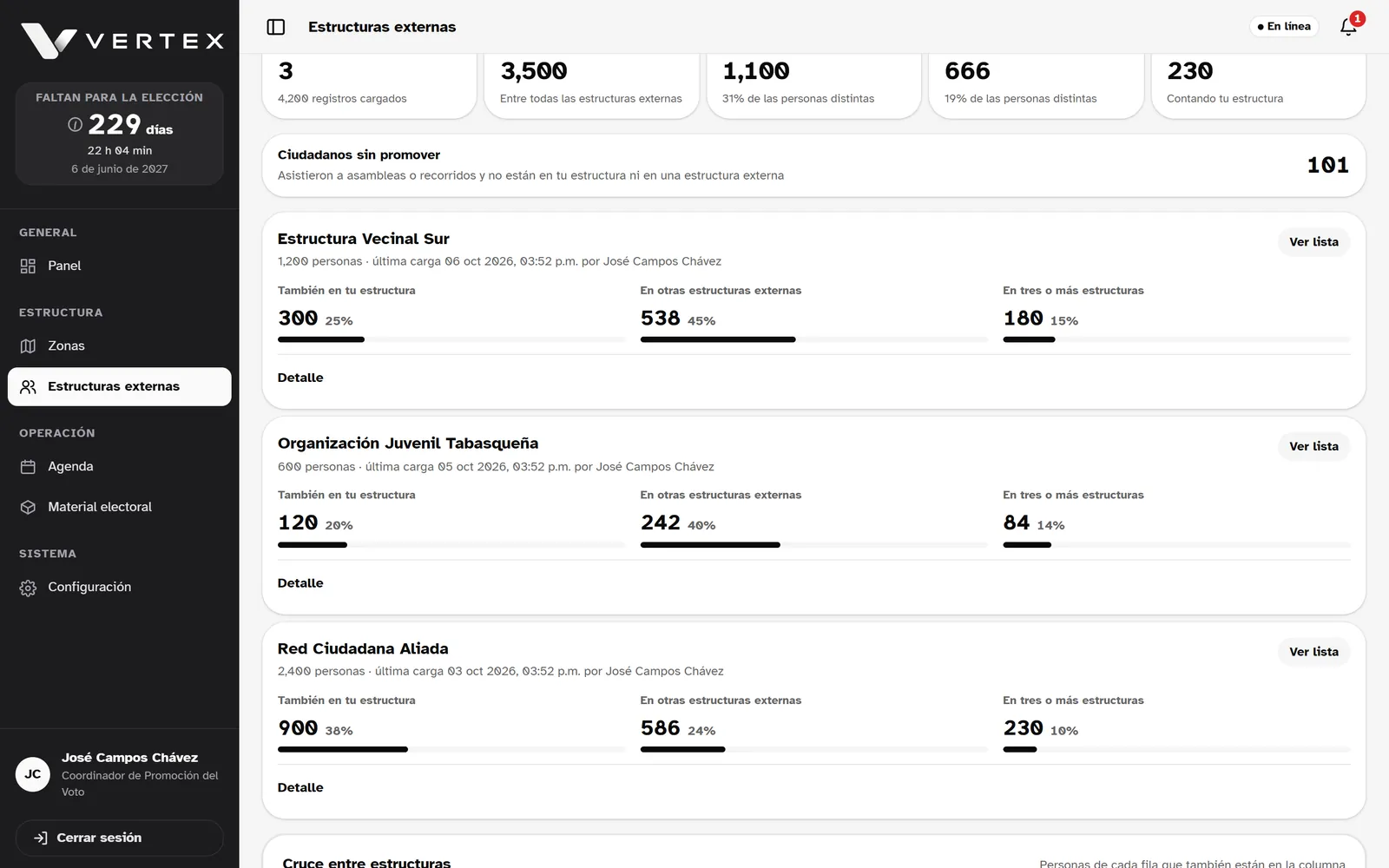Click the Ciudadanos sin promover card
Viewport: 1389px width, 868px height.
[814, 165]
